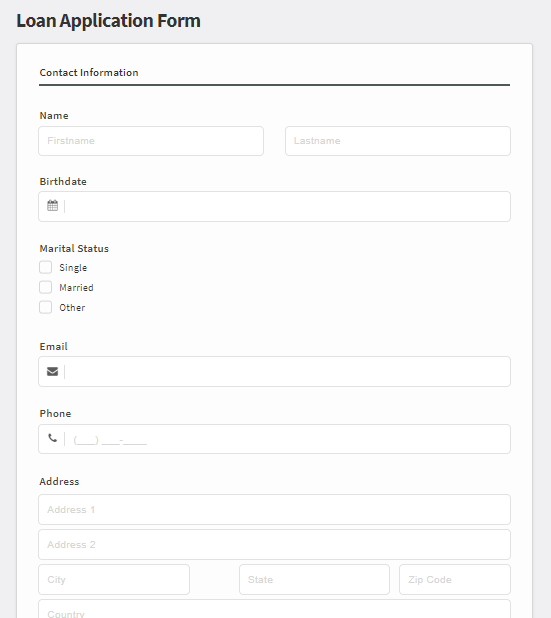Click the Country field
551x618 pixels.
click(x=274, y=609)
